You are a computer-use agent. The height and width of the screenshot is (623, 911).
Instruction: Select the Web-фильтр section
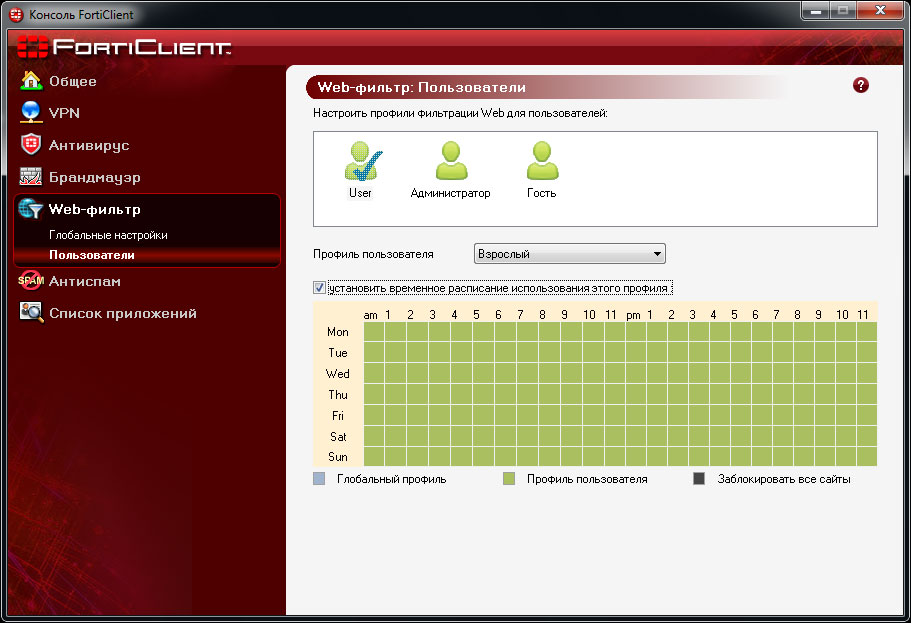coord(95,209)
